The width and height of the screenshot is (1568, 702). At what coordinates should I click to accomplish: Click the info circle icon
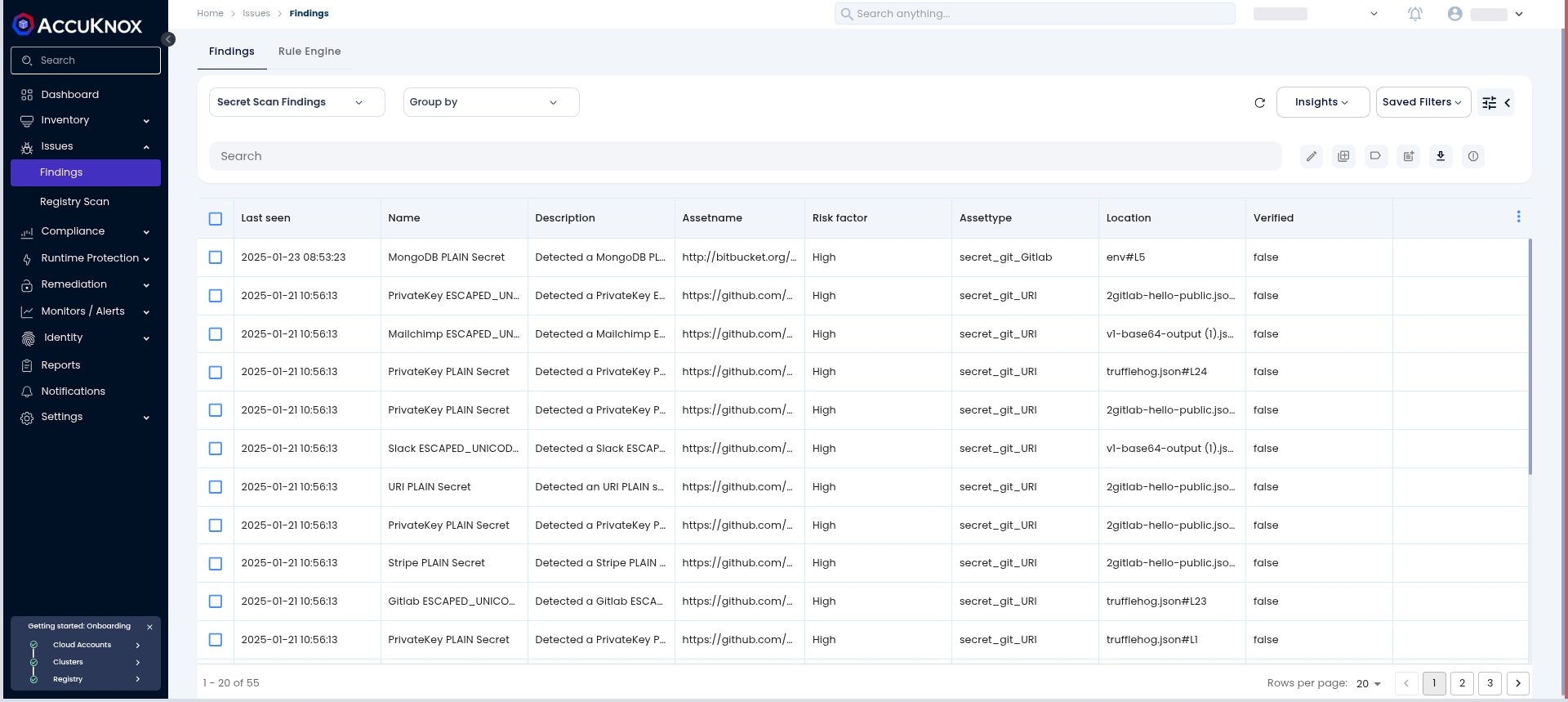click(1473, 156)
